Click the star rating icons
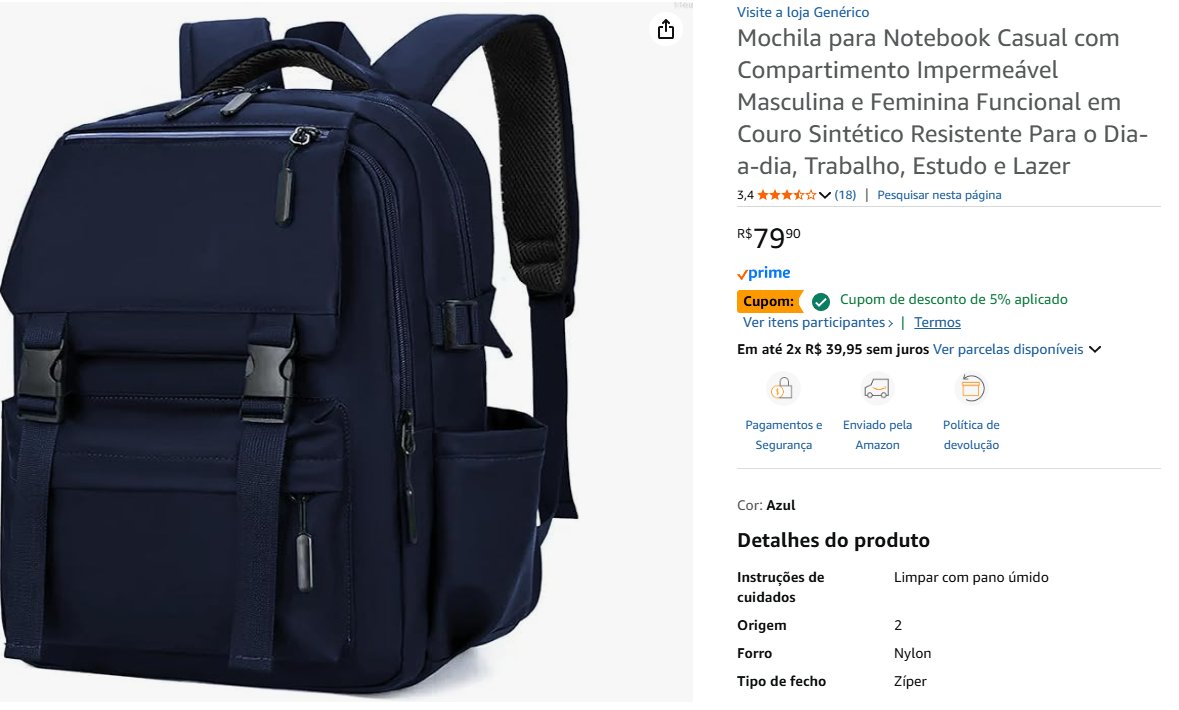The width and height of the screenshot is (1179, 710). (787, 195)
